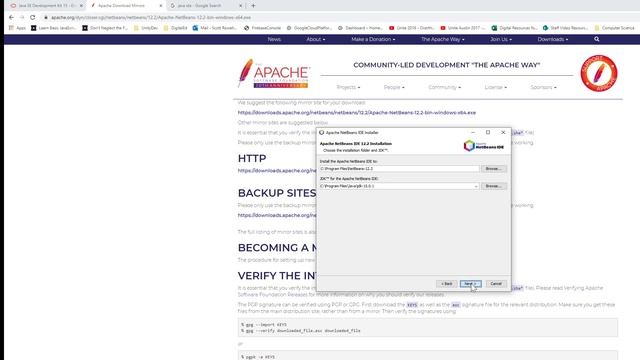Click the Apache Software Foundation logo

click(274, 73)
